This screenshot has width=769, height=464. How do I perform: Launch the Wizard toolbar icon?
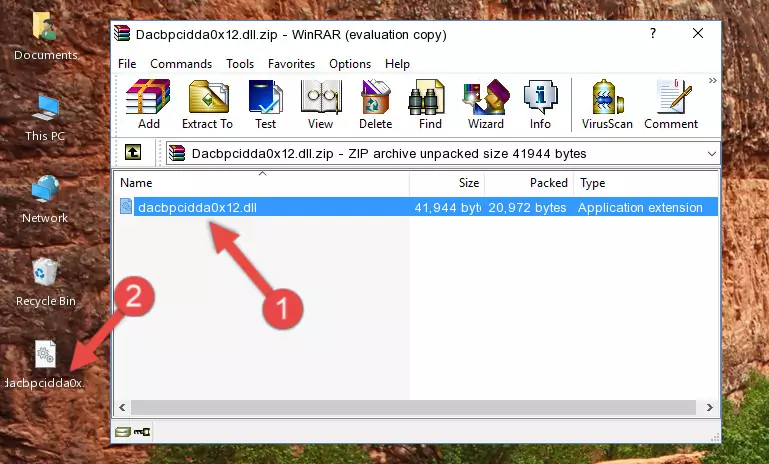486,104
